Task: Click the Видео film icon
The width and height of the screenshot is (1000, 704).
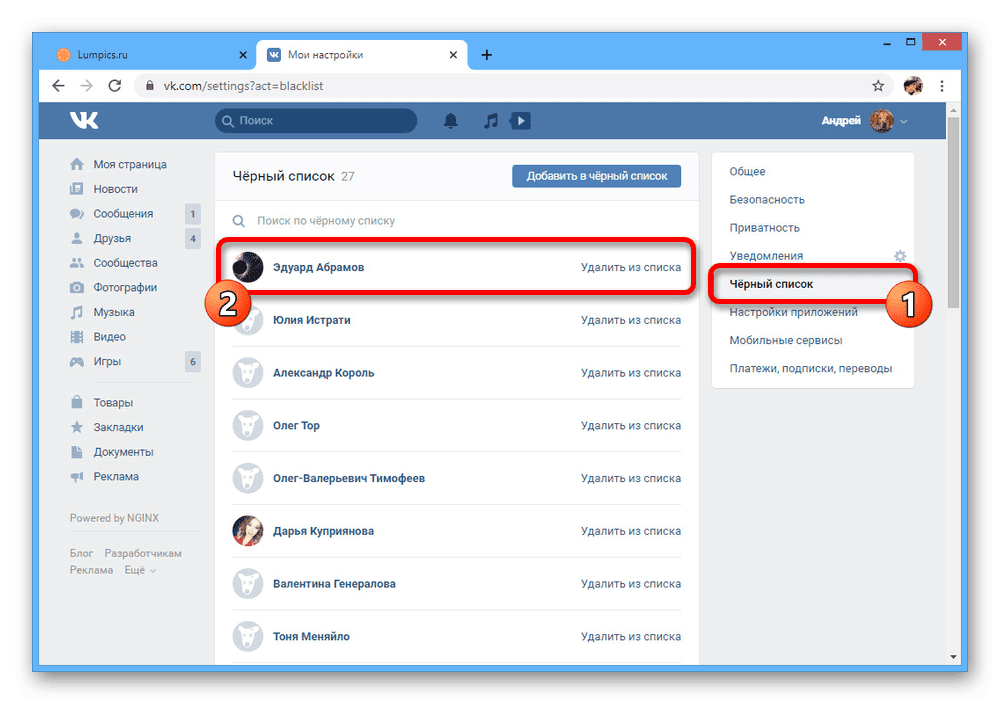Action: point(77,337)
